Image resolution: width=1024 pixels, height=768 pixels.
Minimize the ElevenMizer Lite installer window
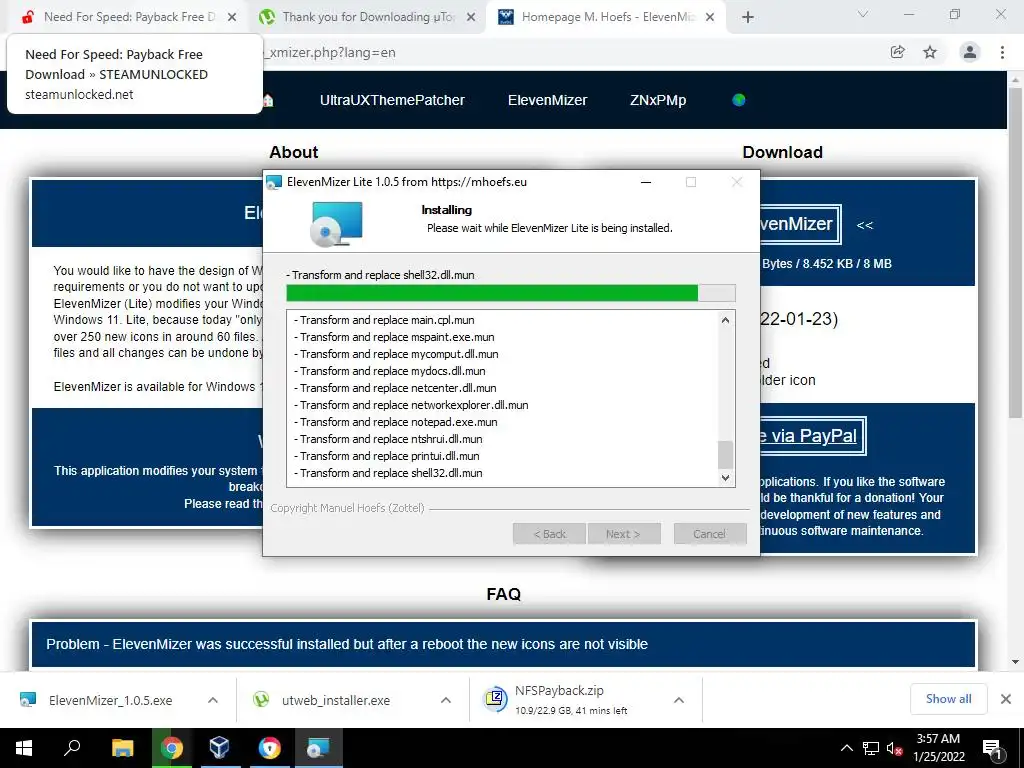pos(646,182)
